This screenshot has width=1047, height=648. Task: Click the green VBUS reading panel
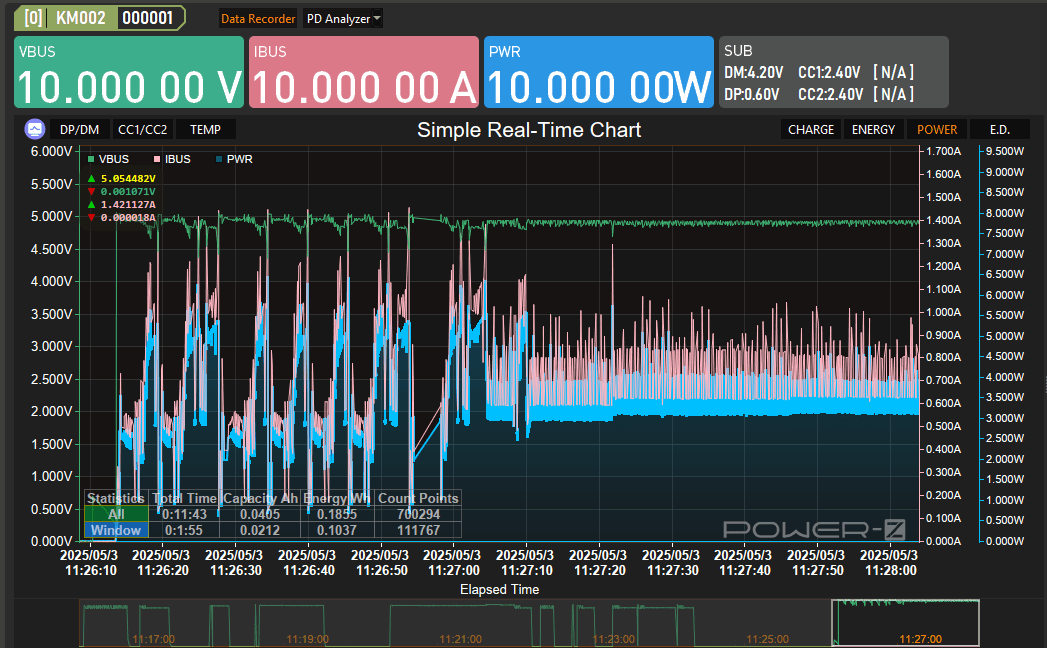click(129, 72)
